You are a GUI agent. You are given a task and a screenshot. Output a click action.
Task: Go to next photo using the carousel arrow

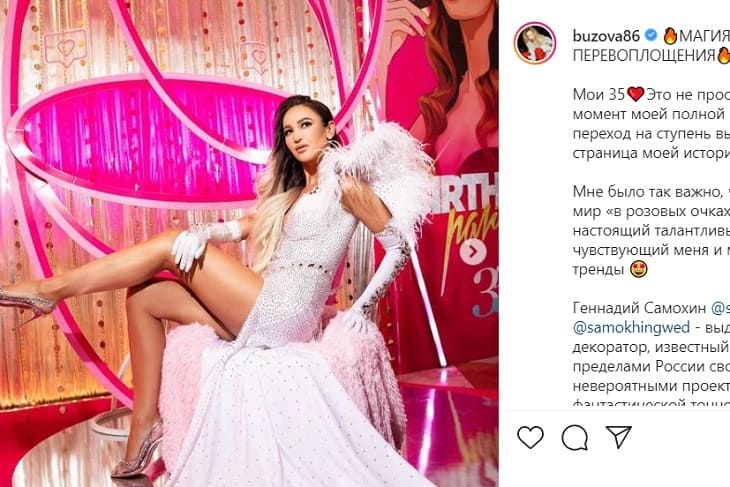[x=473, y=252]
